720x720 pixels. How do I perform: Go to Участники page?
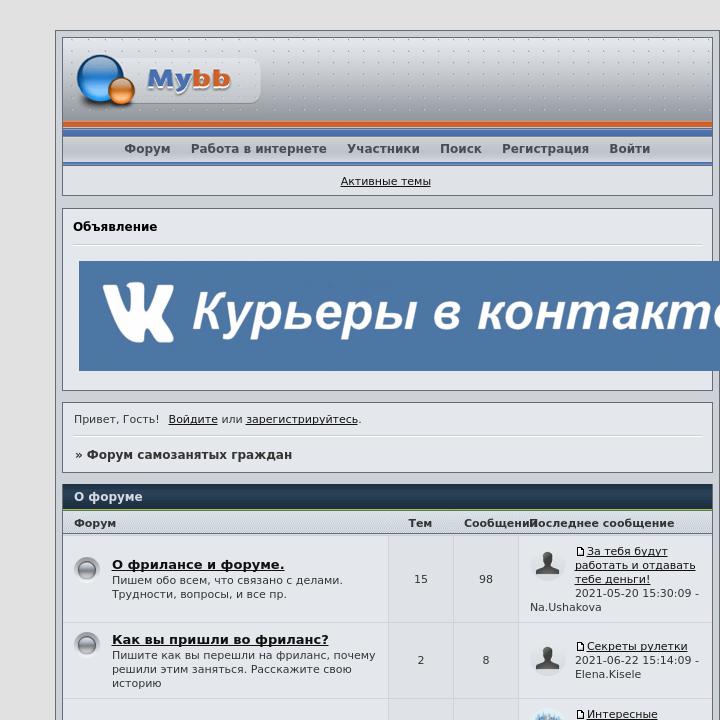(x=383, y=149)
